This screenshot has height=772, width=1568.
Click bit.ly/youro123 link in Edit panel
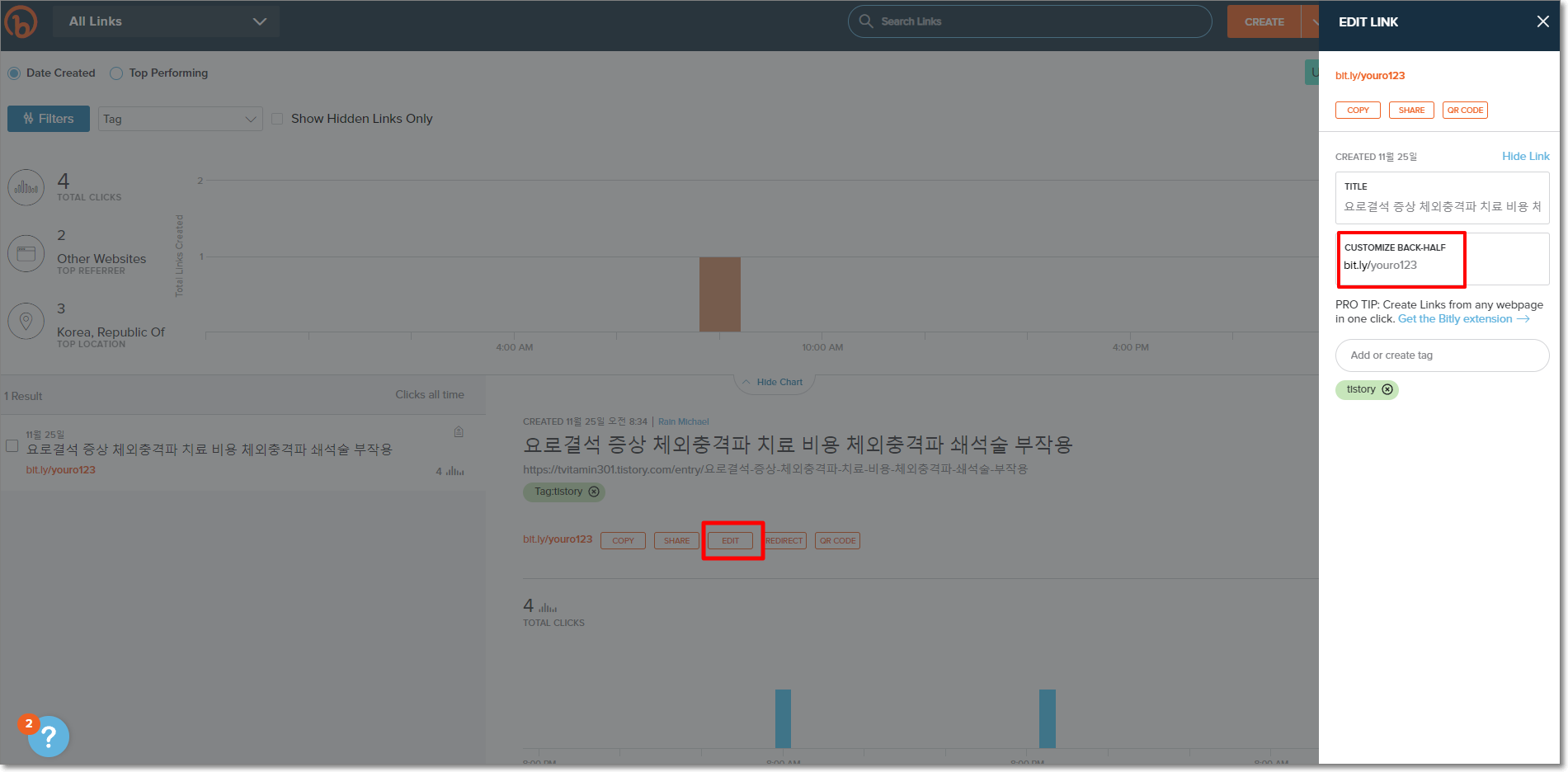tap(1370, 76)
